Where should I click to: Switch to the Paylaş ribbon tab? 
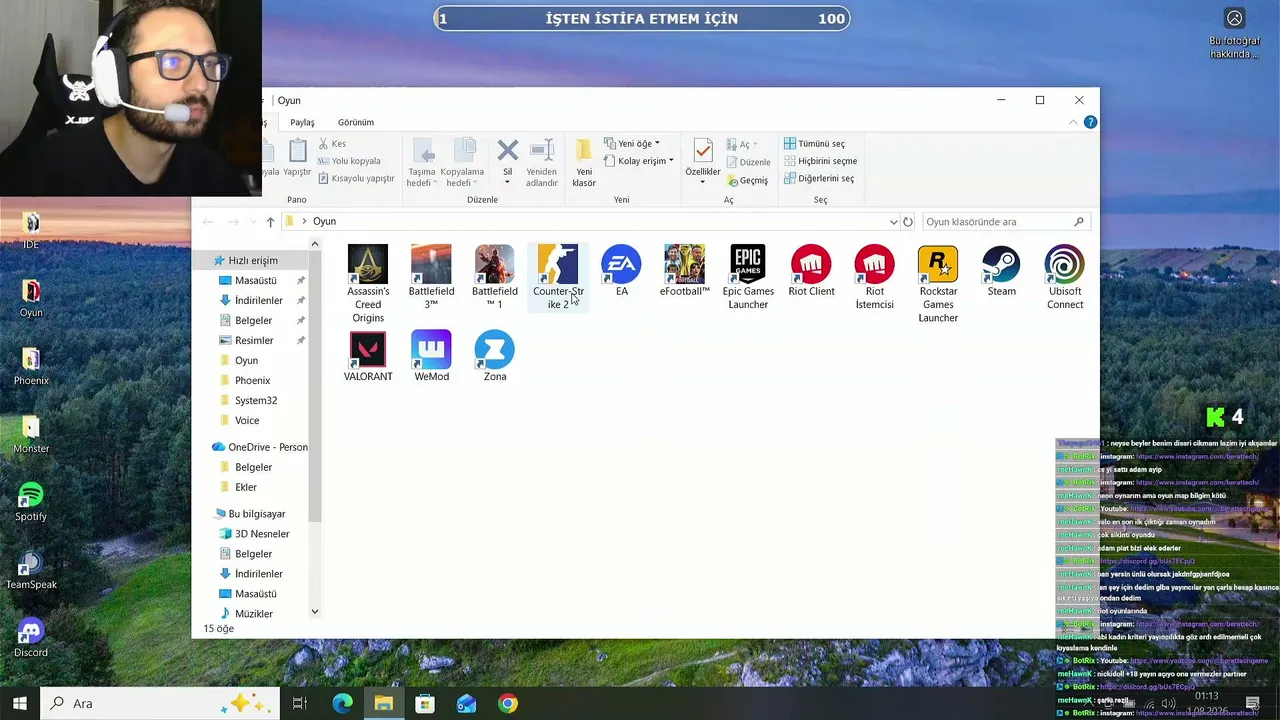pos(302,122)
